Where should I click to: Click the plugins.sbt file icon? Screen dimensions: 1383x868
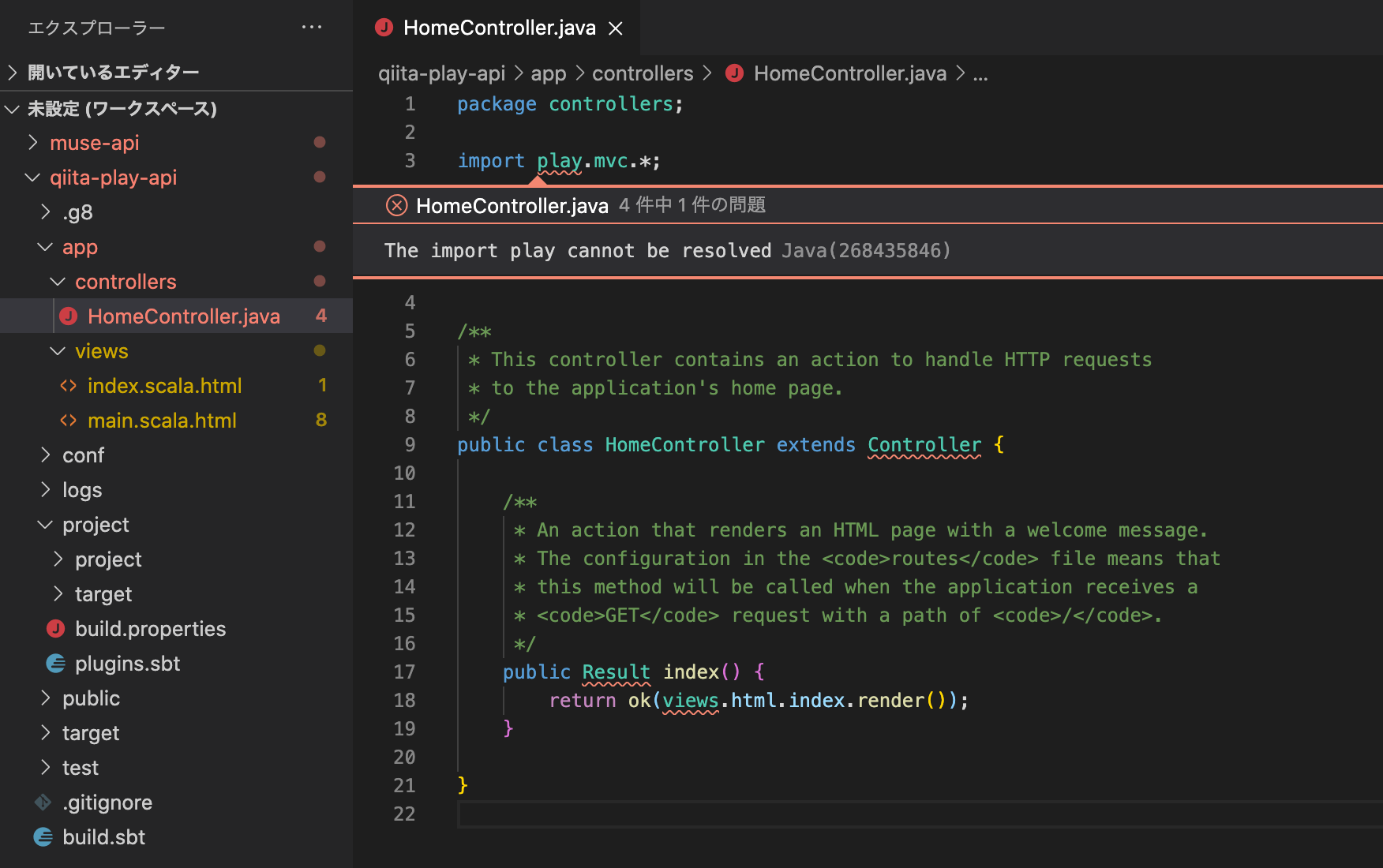[55, 664]
